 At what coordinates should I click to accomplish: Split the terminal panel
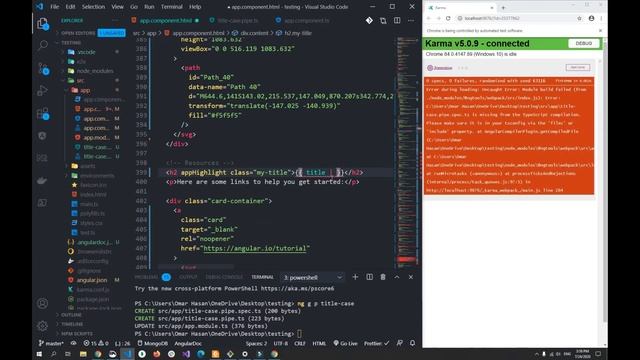point(369,277)
